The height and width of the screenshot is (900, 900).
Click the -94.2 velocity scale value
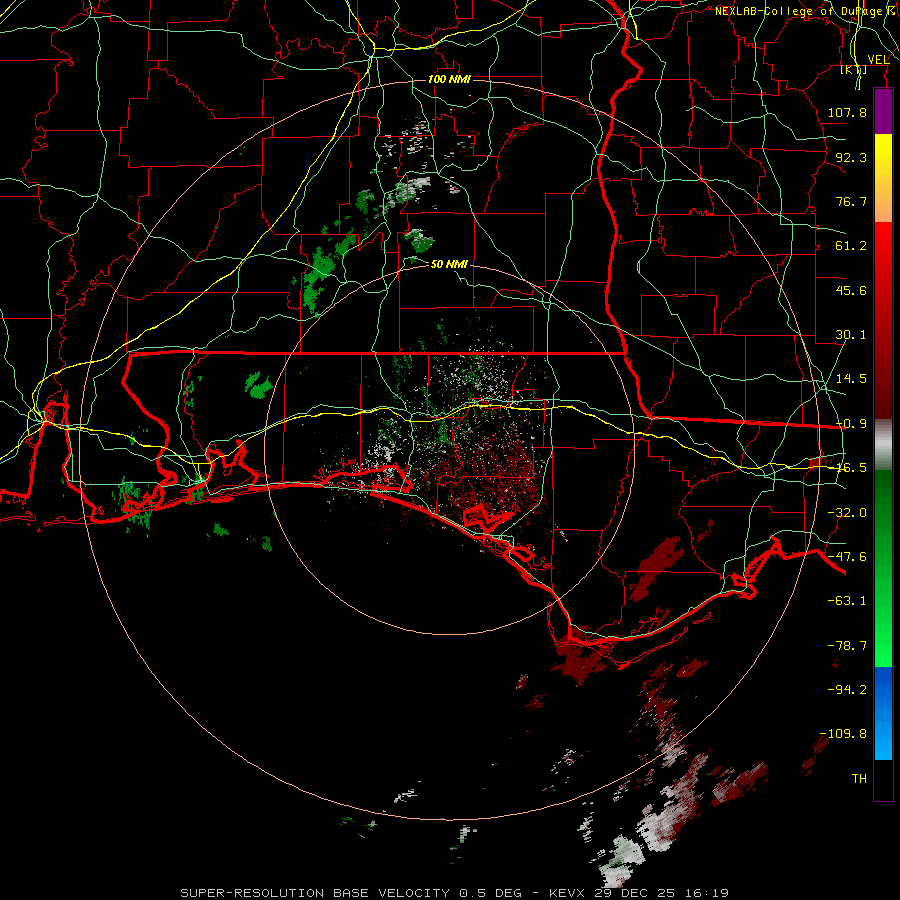(x=847, y=690)
